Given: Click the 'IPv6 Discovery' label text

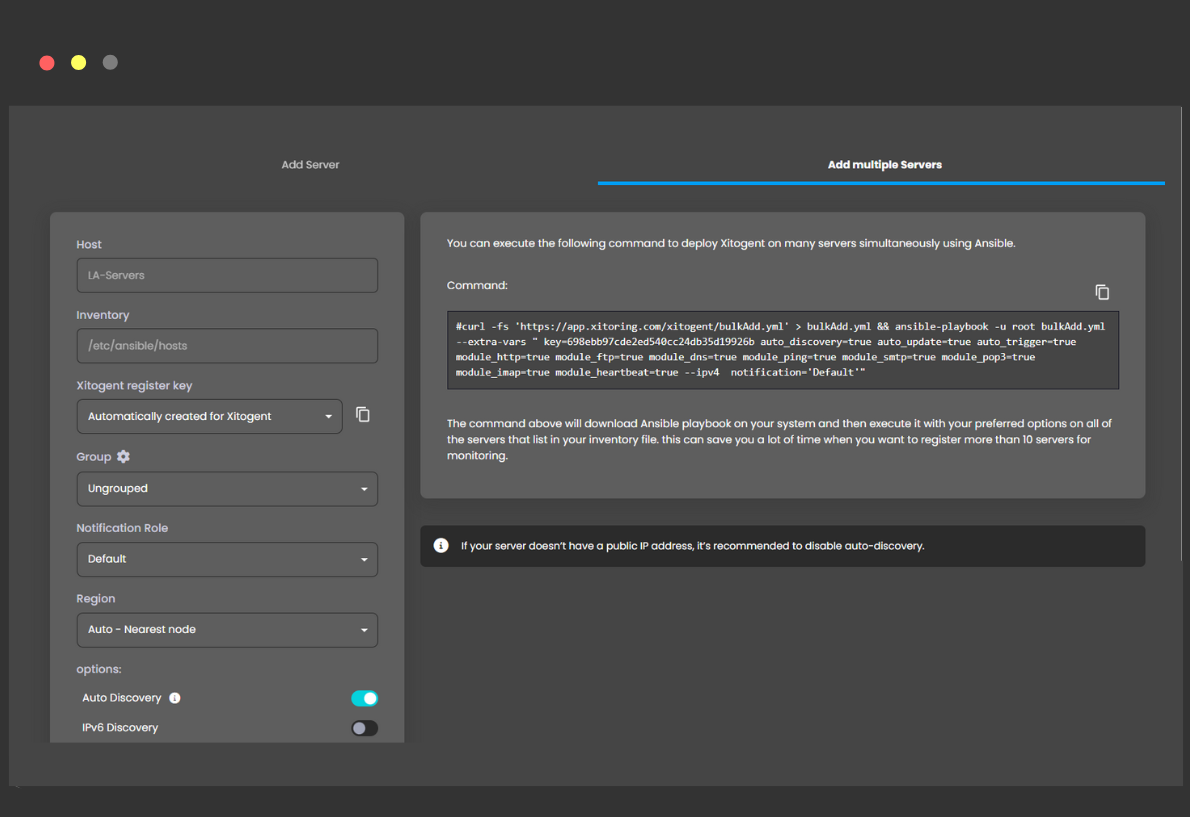Looking at the screenshot, I should click(x=120, y=727).
